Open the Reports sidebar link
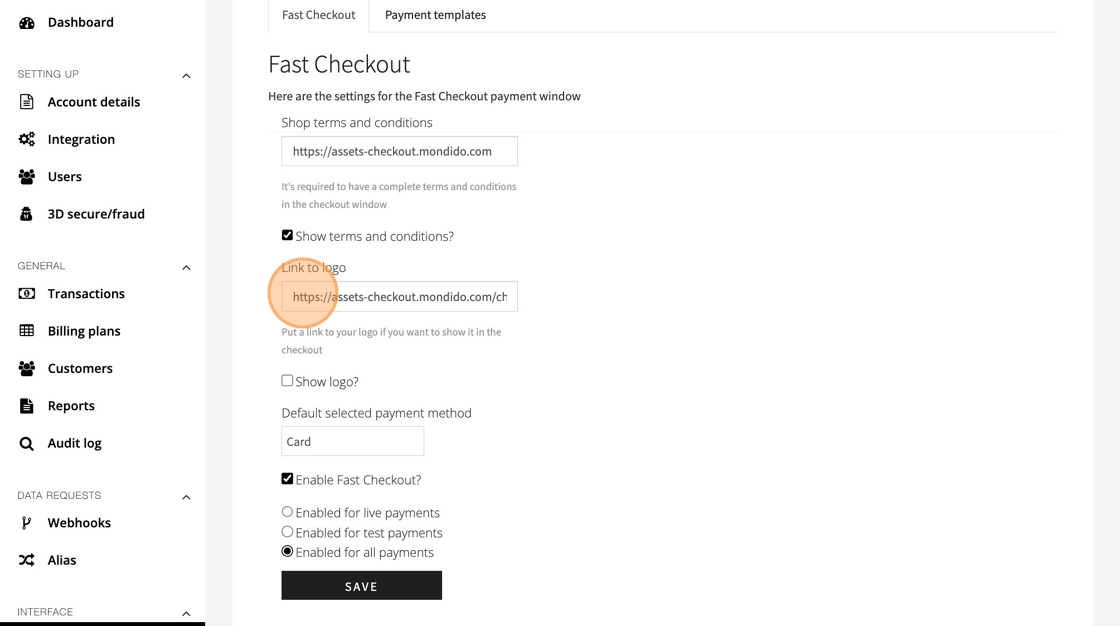The image size is (1120, 626). coord(71,406)
